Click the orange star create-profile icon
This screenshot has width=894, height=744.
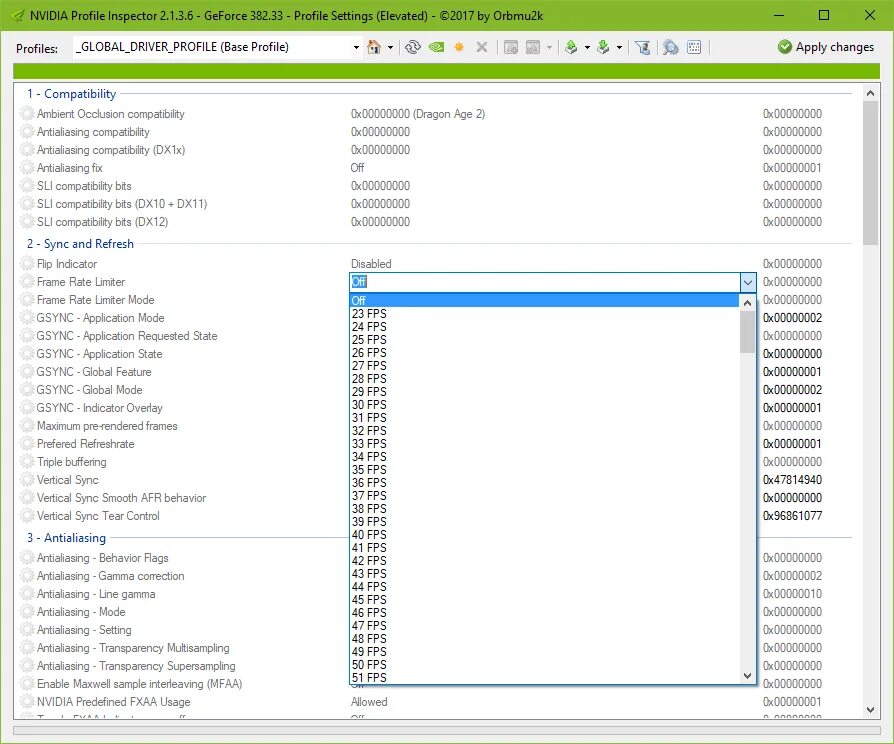click(x=459, y=47)
